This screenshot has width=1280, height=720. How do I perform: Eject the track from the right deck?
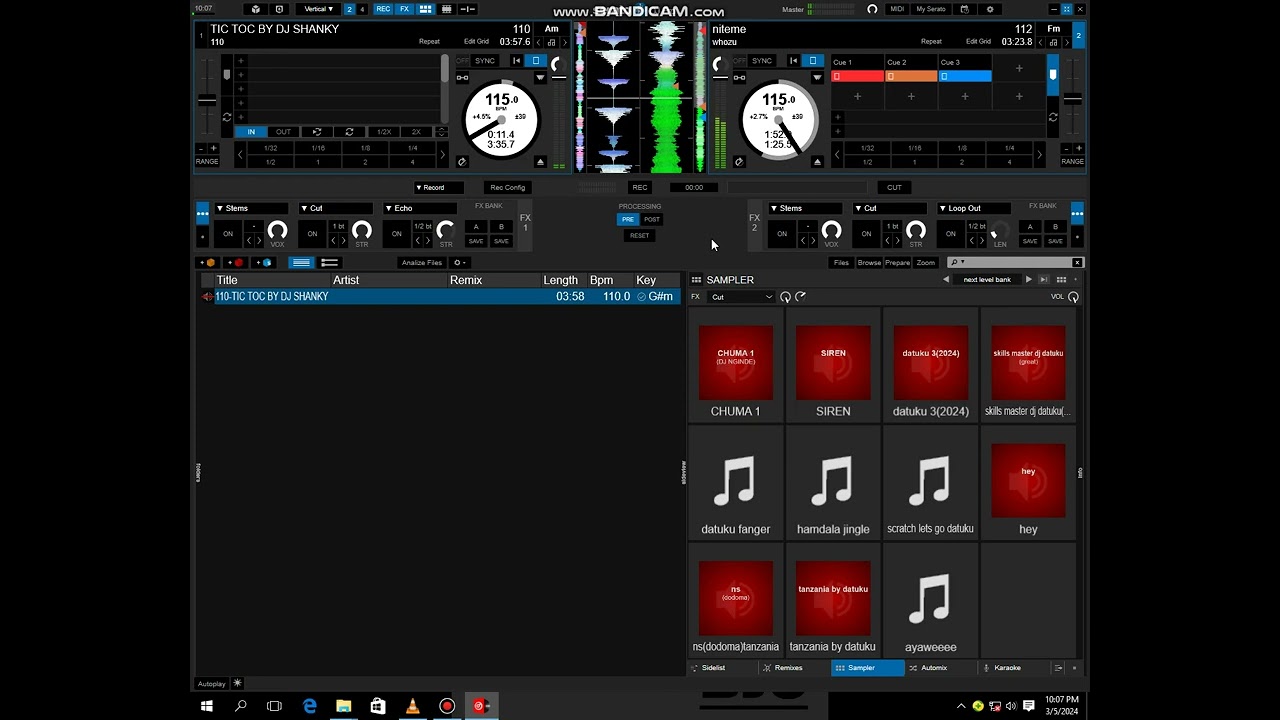[x=817, y=162]
